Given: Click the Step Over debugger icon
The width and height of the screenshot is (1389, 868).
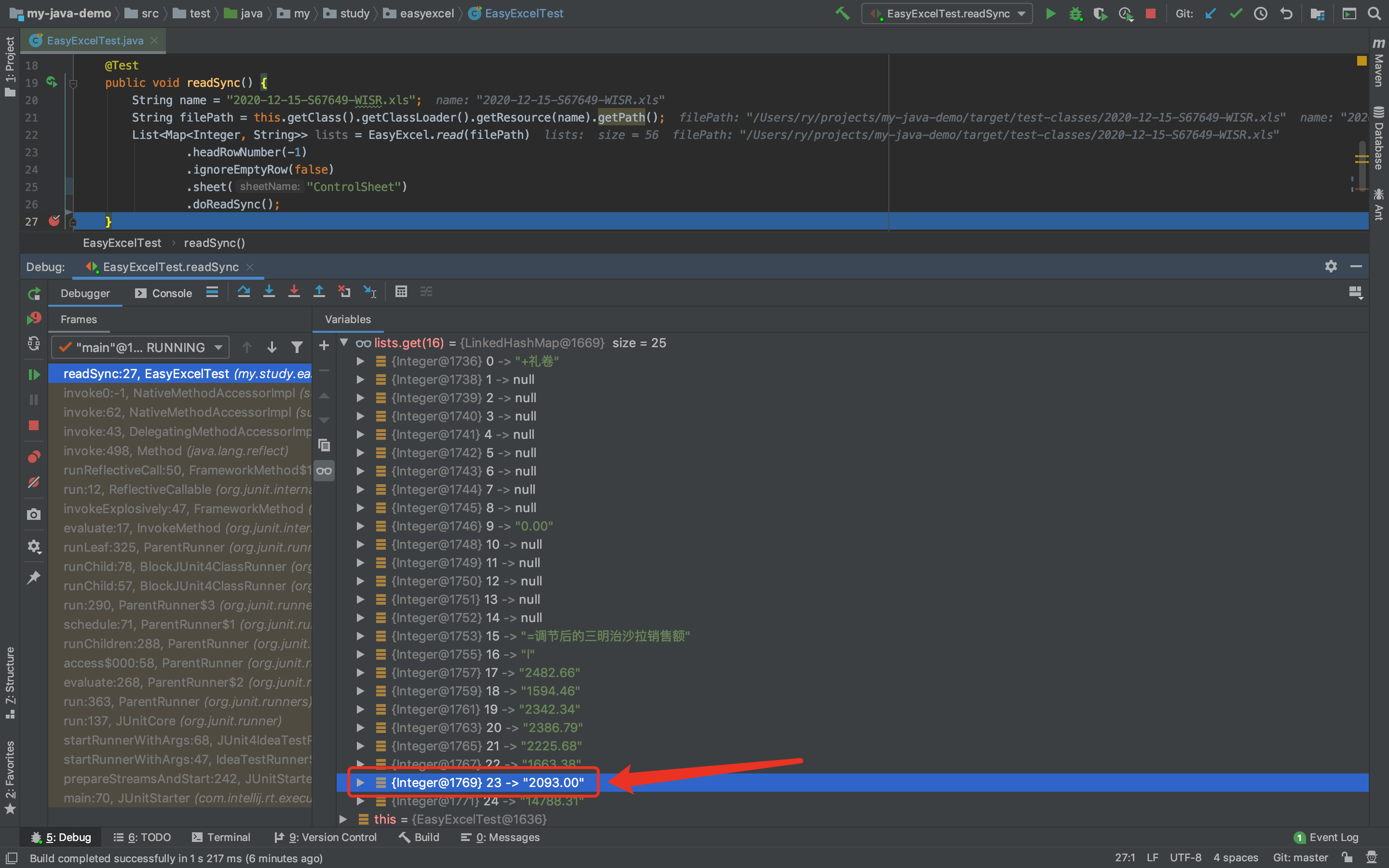Looking at the screenshot, I should coord(244,292).
